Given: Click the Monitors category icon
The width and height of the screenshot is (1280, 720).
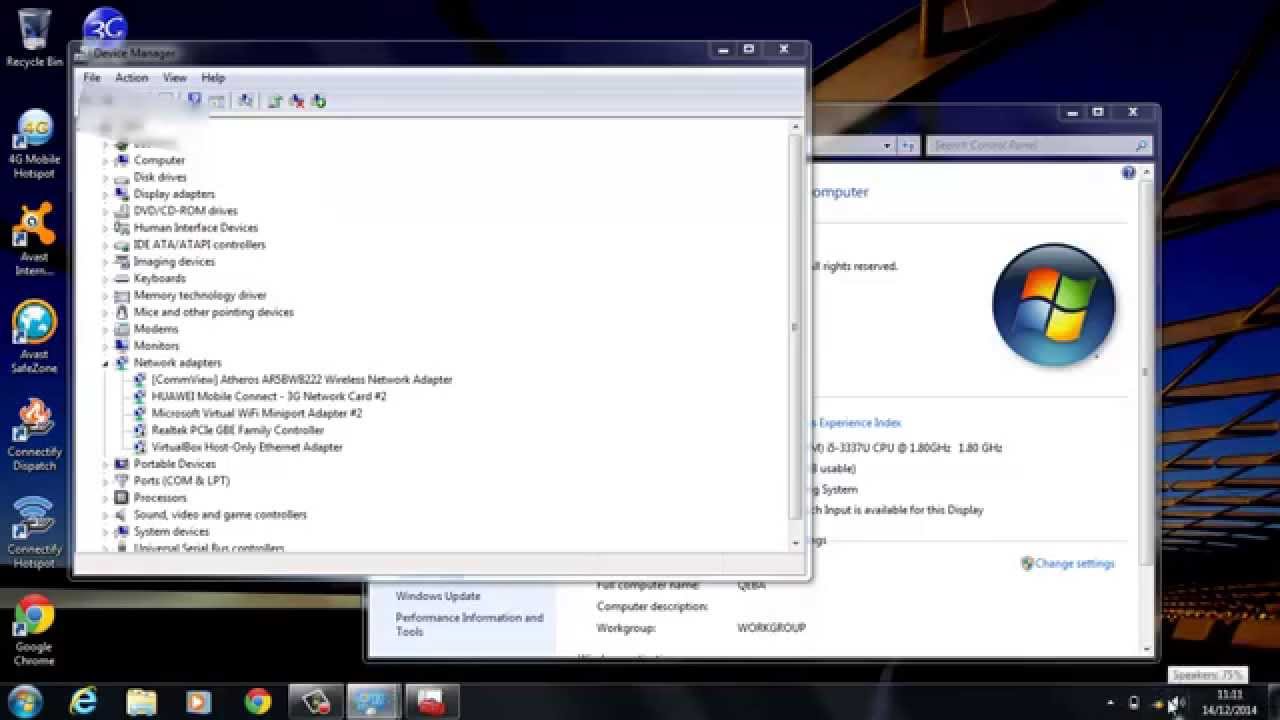Looking at the screenshot, I should [122, 346].
